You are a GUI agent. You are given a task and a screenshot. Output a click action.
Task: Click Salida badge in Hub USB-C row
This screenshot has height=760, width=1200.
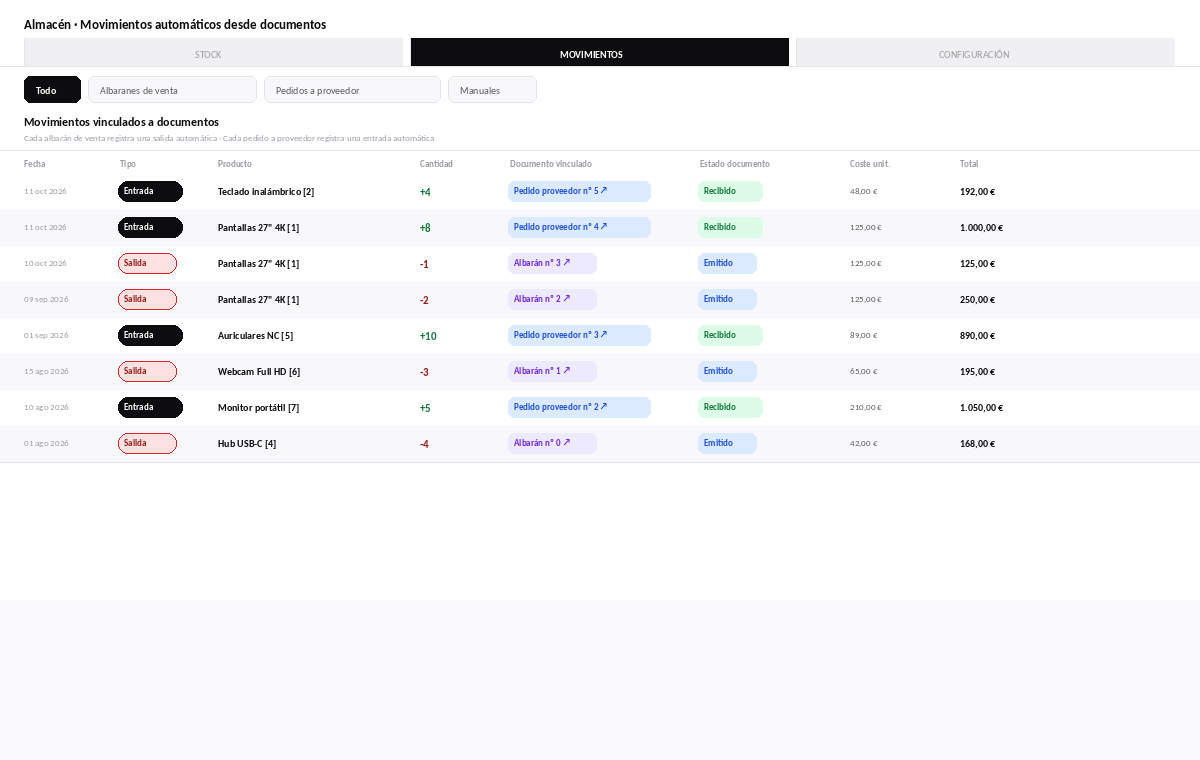coord(147,443)
